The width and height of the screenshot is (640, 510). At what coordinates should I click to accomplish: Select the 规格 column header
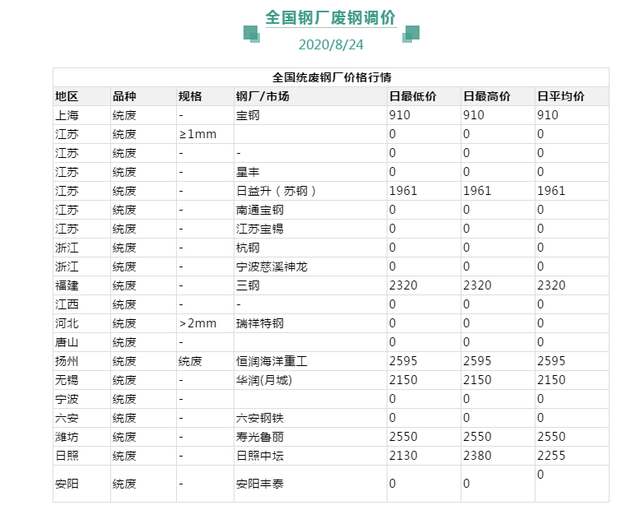190,96
